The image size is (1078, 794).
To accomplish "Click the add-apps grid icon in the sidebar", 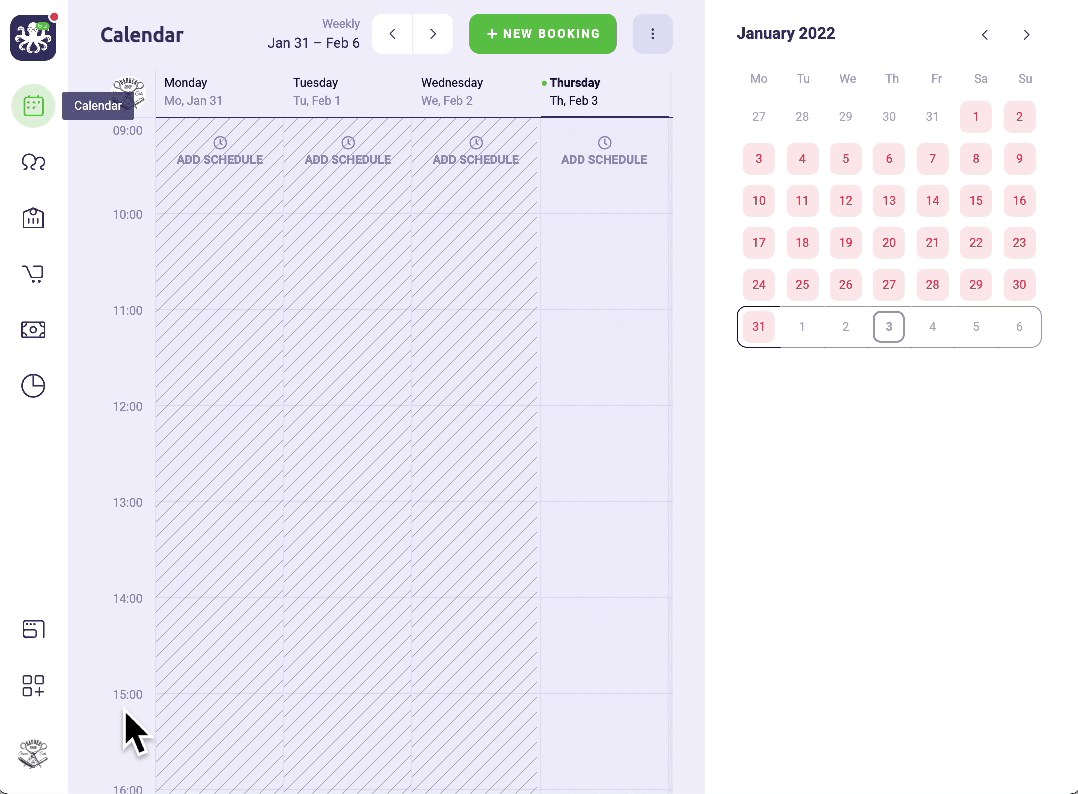I will 33,686.
